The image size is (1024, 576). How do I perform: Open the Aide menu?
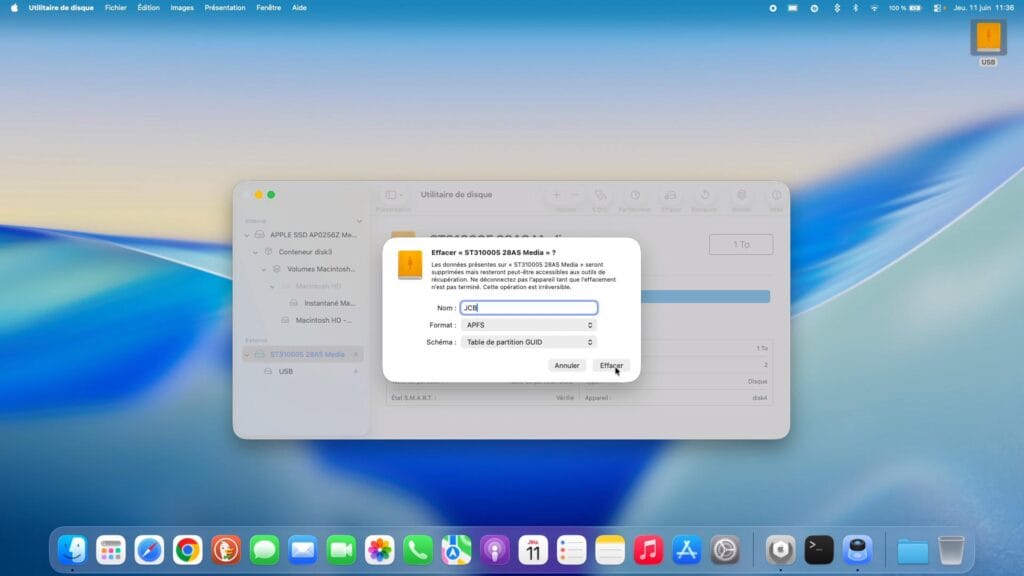pos(299,8)
